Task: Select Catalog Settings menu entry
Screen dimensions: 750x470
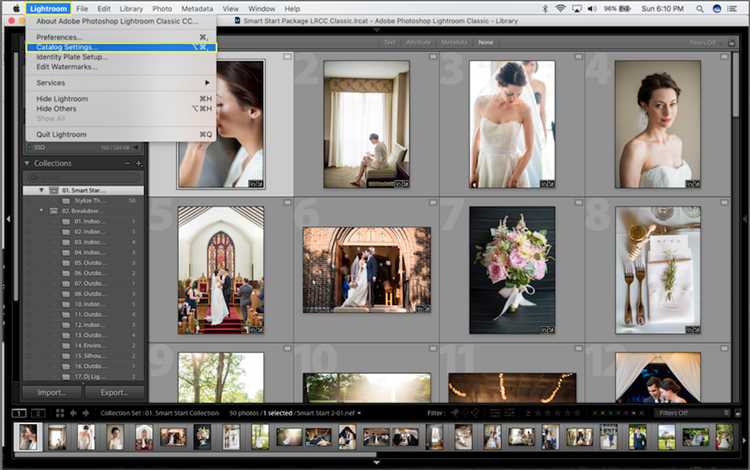Action: (x=121, y=47)
